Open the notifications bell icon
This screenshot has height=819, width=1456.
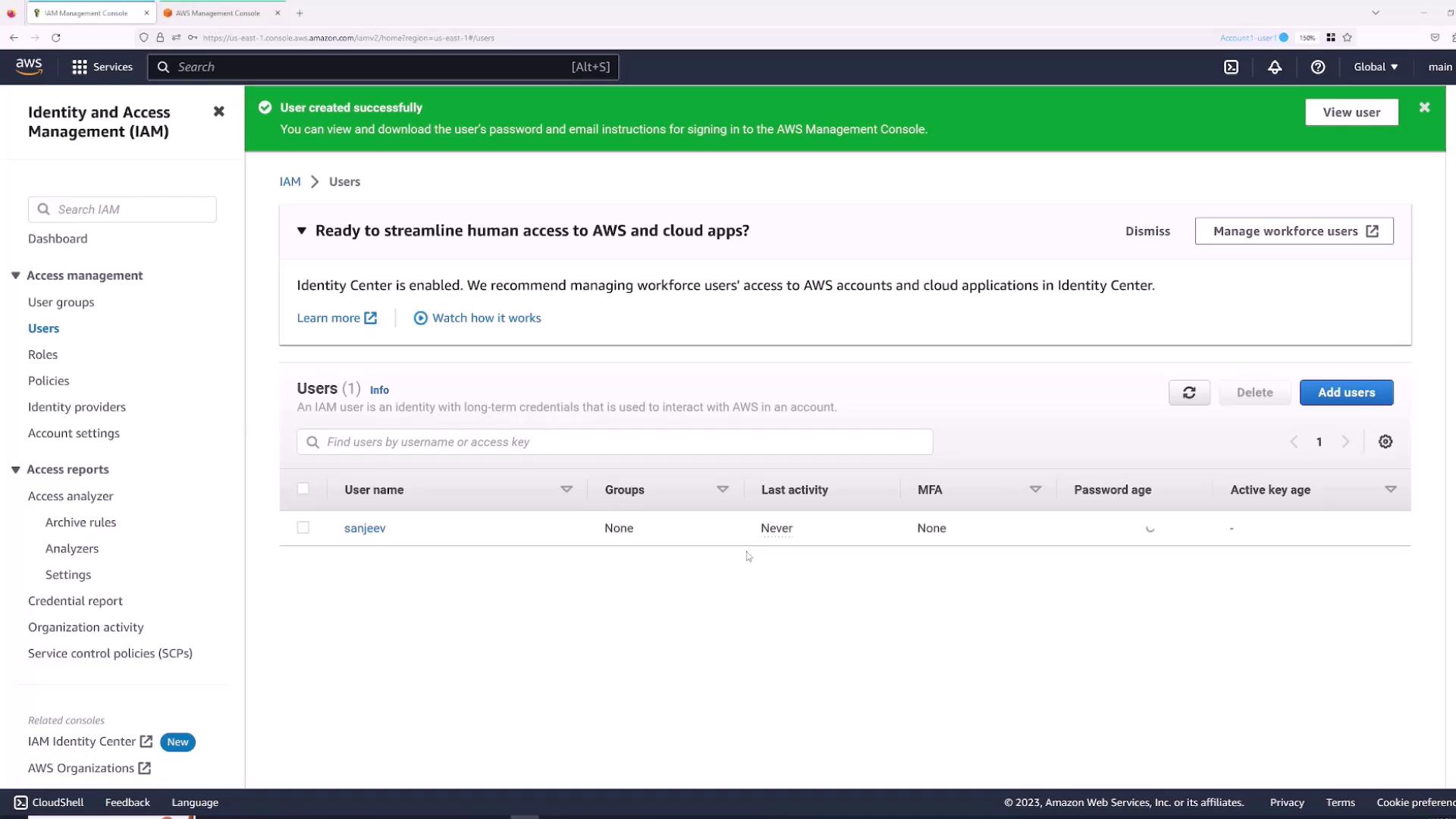[x=1275, y=67]
